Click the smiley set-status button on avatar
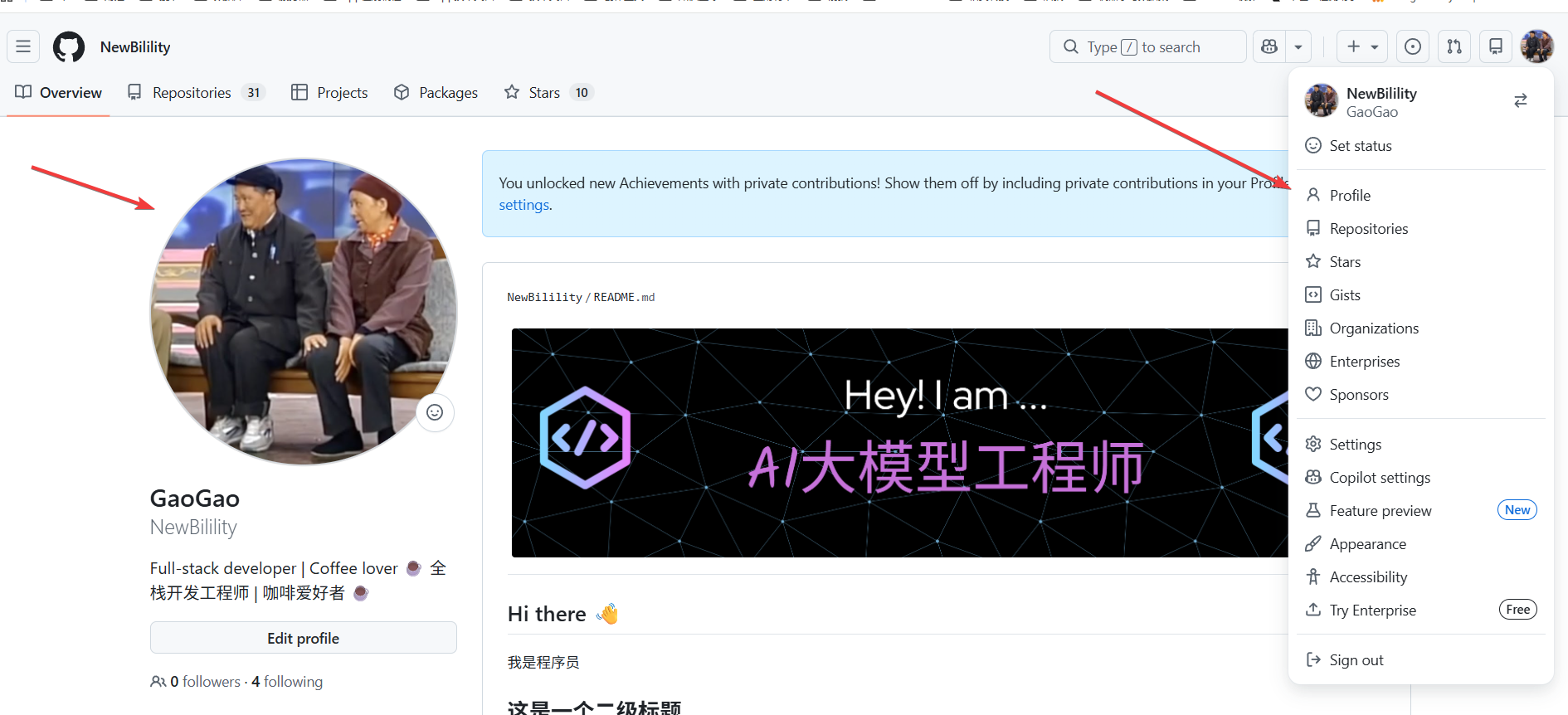1568x715 pixels. pyautogui.click(x=435, y=412)
